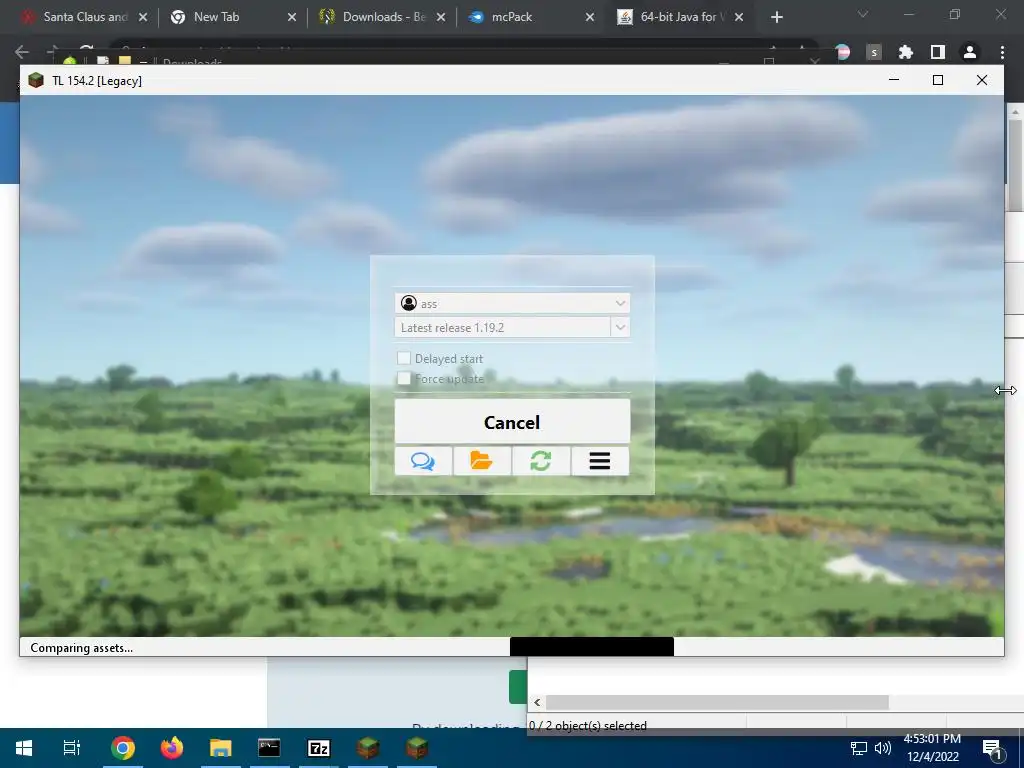Open the chat/support speech bubble button

pos(423,461)
